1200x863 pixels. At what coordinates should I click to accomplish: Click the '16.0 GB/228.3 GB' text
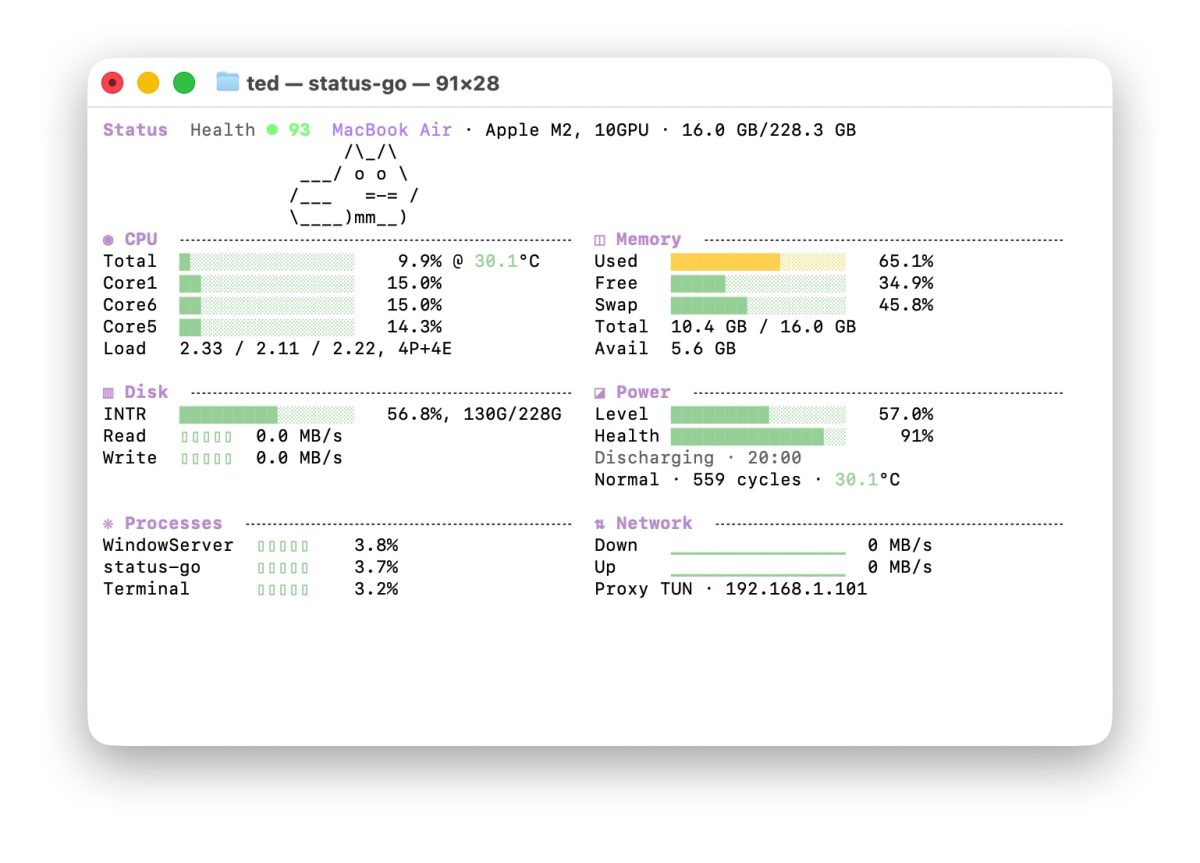coord(769,130)
